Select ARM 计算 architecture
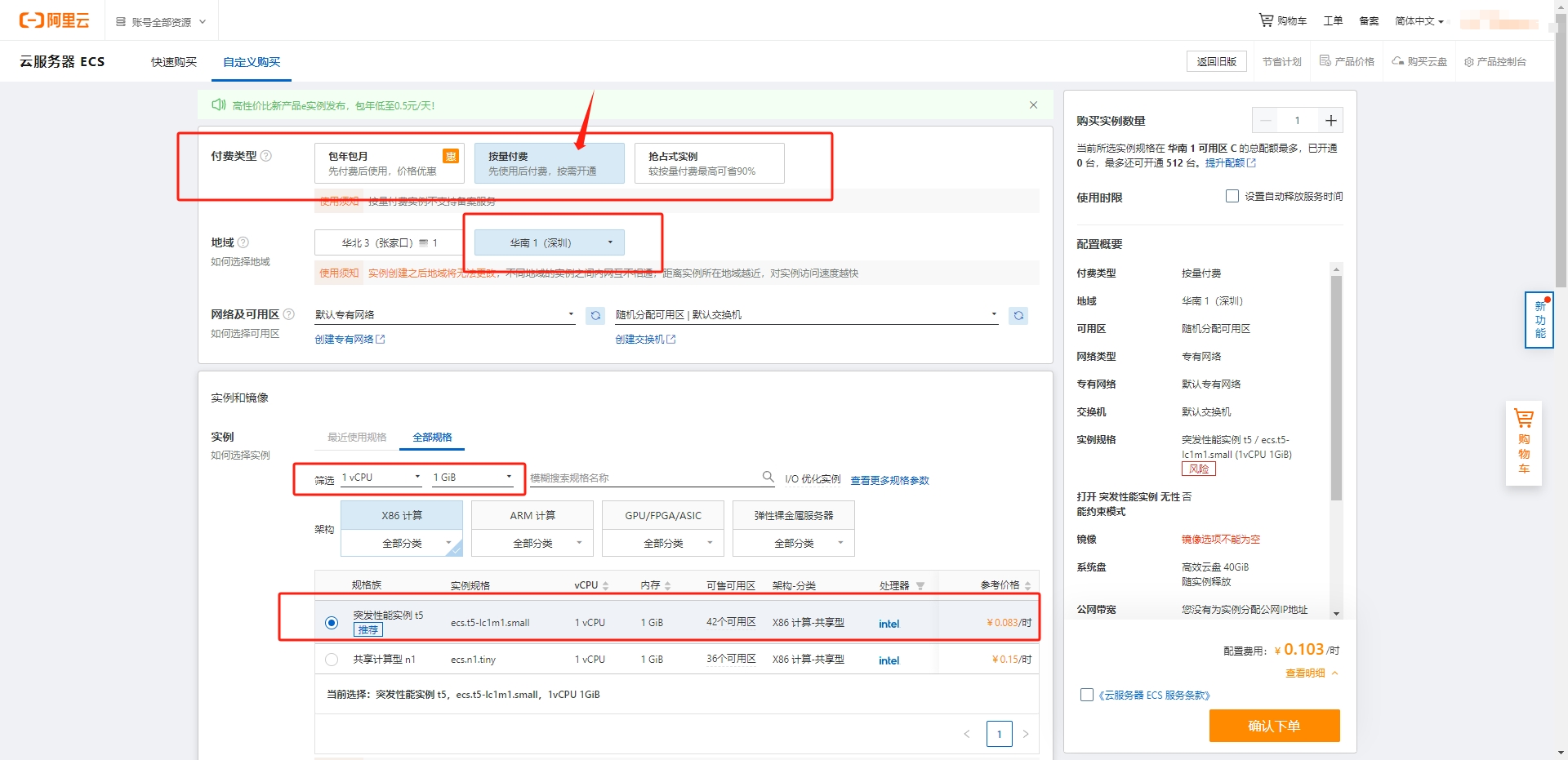Image resolution: width=1568 pixels, height=760 pixels. point(532,515)
